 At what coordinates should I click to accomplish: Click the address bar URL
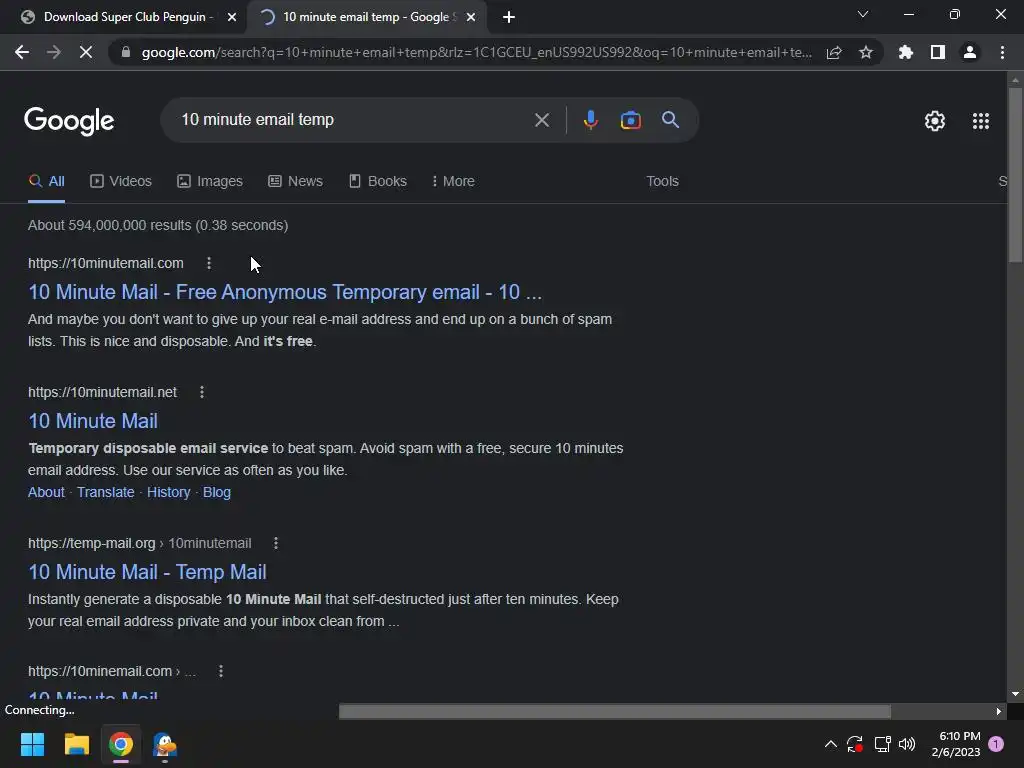pos(477,52)
